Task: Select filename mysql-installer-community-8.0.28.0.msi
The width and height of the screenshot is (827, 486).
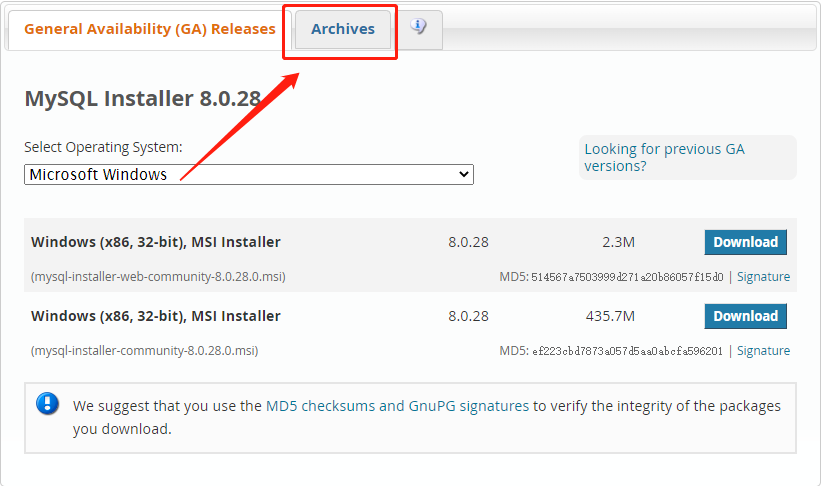Action: 145,350
